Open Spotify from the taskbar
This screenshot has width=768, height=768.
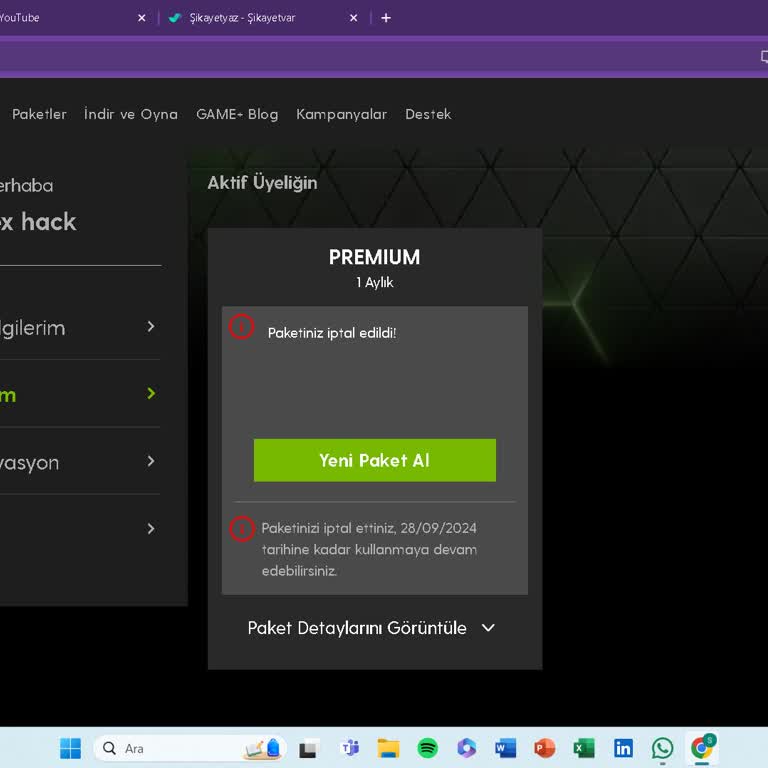[x=427, y=748]
